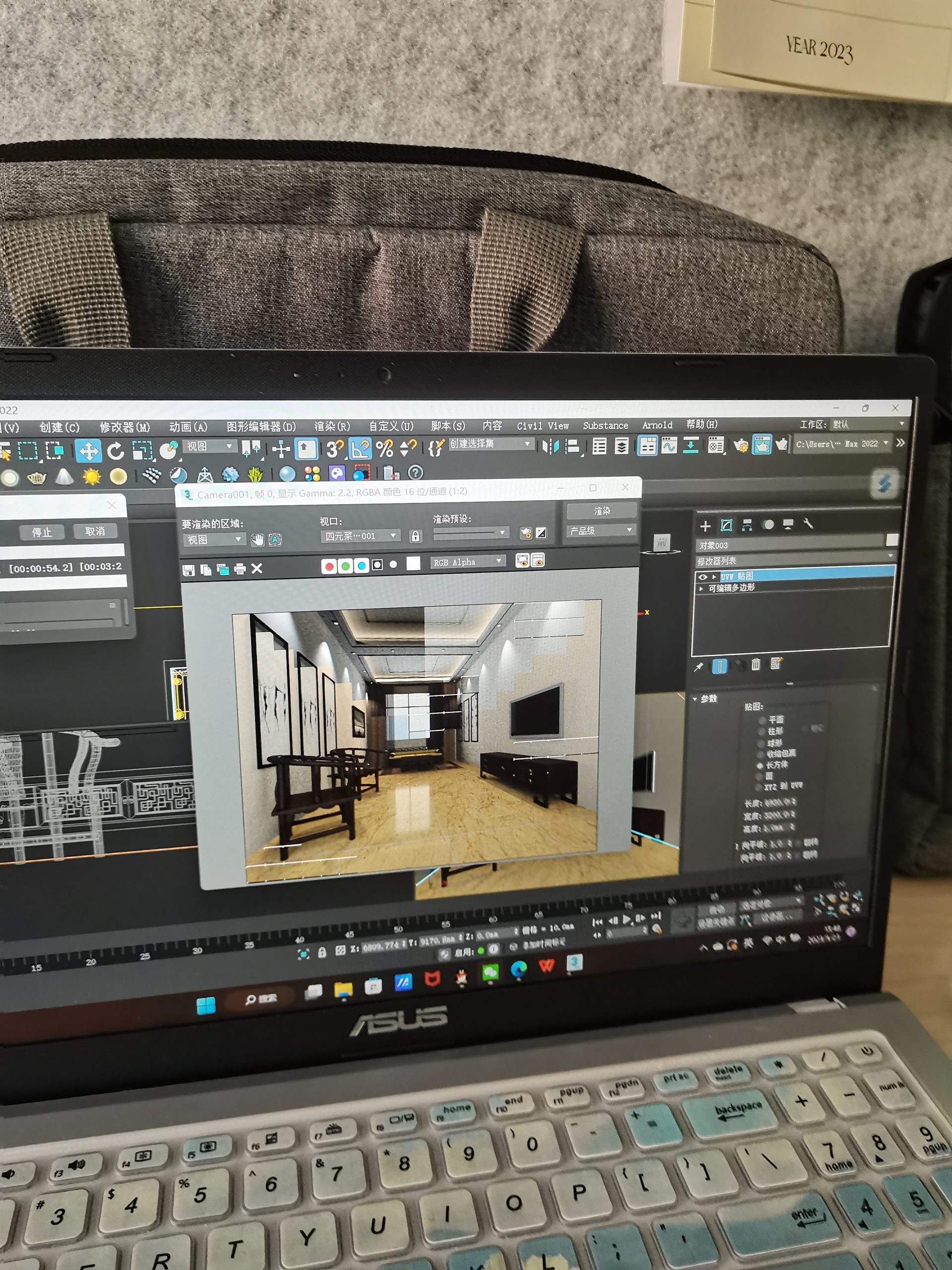This screenshot has width=952, height=1270.
Task: Open the 渲染(R) menu
Action: (332, 426)
